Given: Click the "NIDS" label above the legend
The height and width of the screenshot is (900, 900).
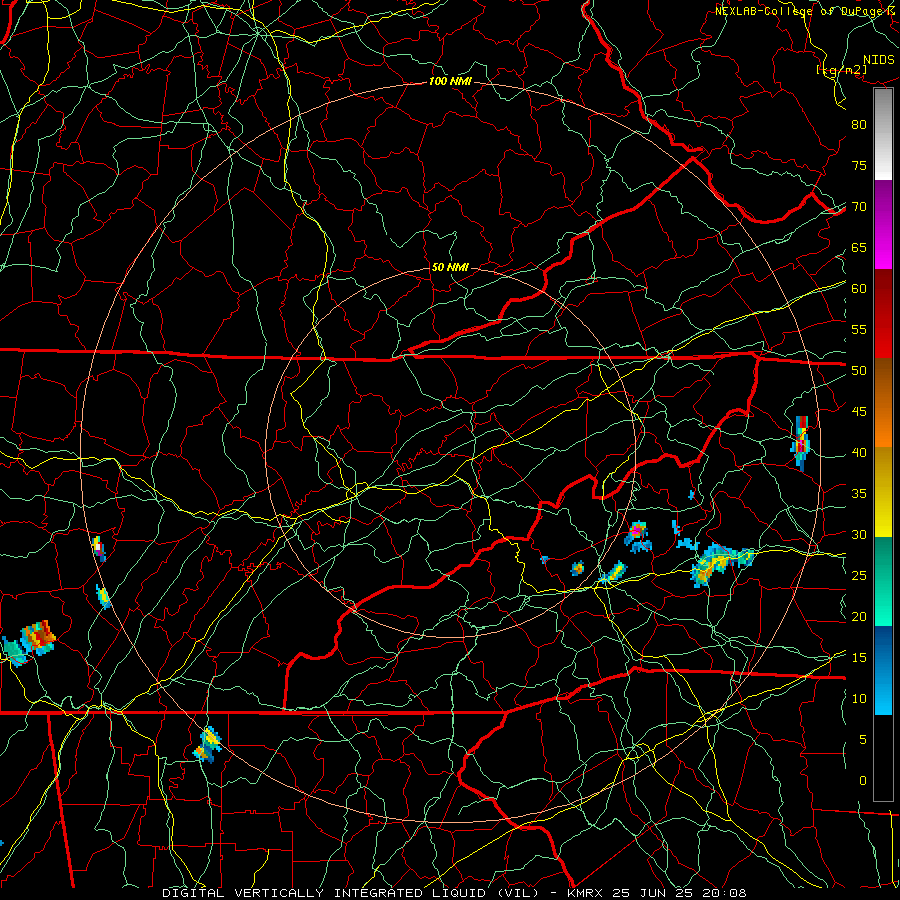Looking at the screenshot, I should [878, 60].
